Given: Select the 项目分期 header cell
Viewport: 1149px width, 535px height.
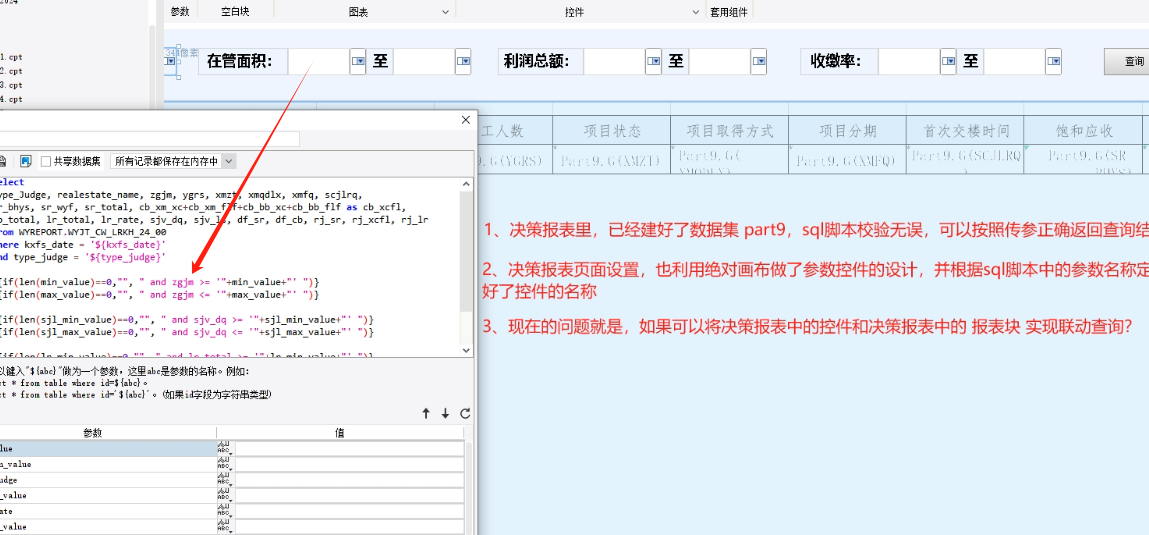Looking at the screenshot, I should [847, 130].
